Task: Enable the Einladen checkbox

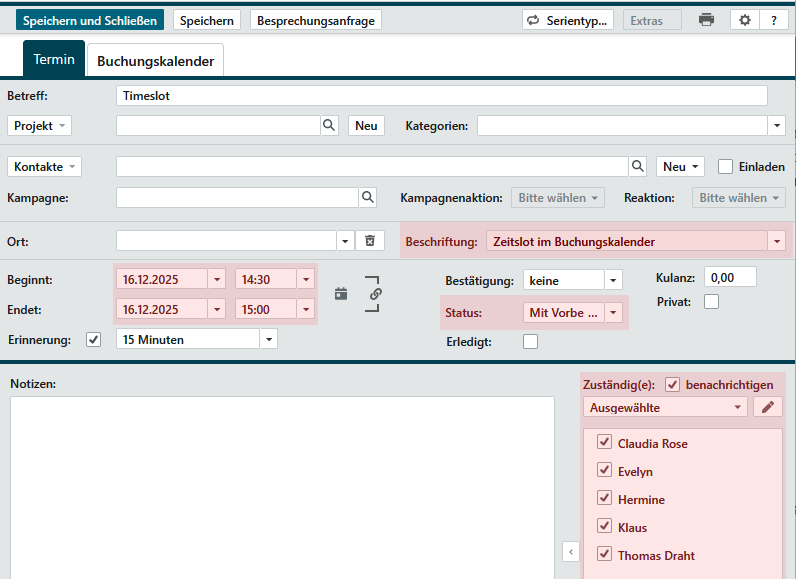Action: (x=726, y=167)
